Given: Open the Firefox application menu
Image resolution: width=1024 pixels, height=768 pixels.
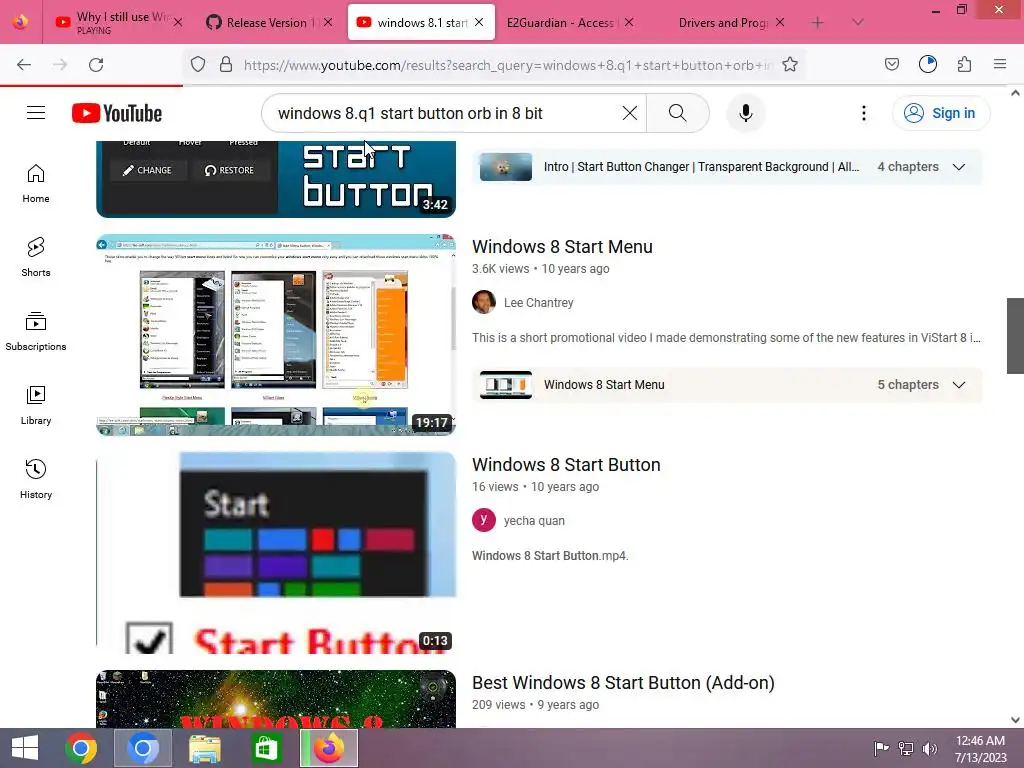Looking at the screenshot, I should 999,64.
